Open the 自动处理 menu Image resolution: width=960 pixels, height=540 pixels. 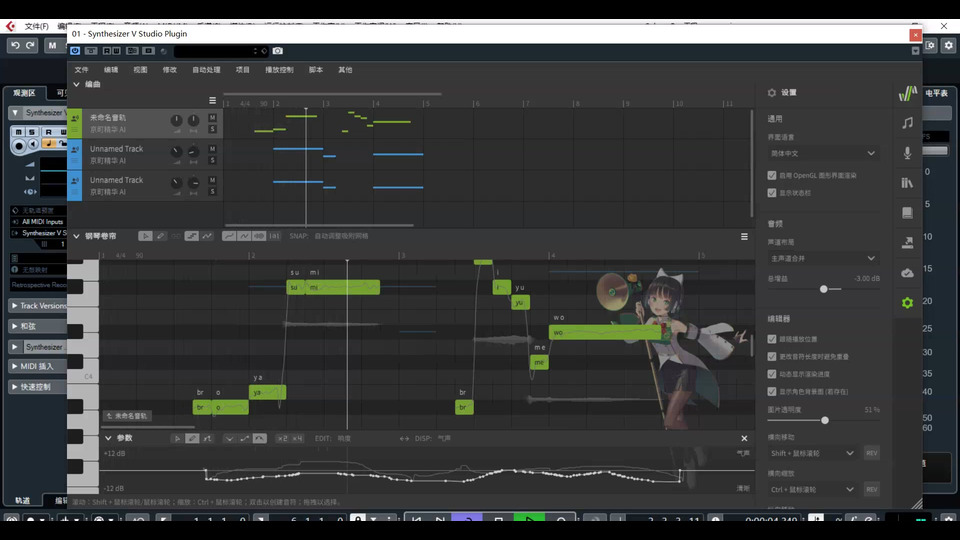pos(206,70)
